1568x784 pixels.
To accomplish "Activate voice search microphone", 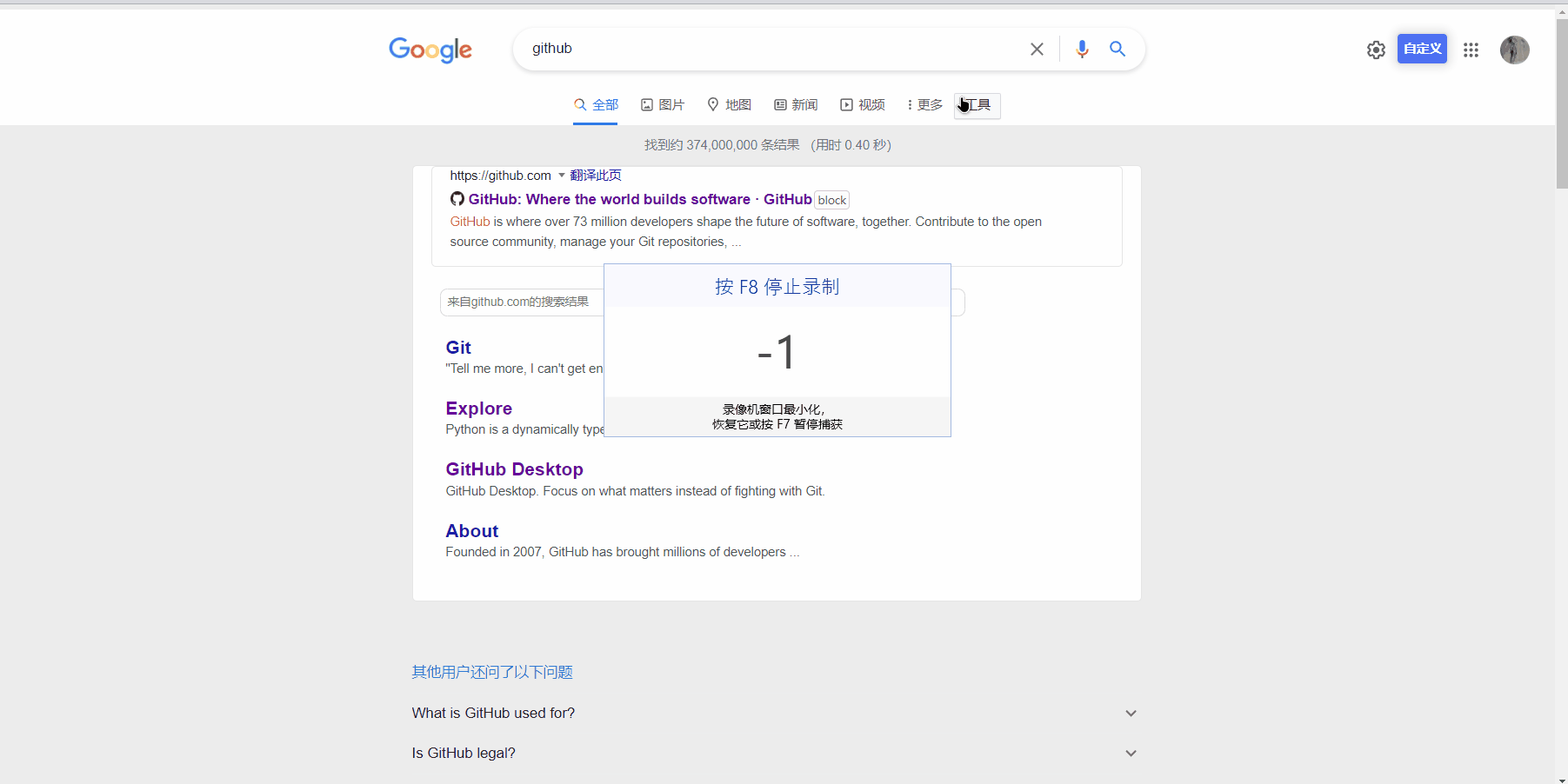I will [x=1082, y=50].
